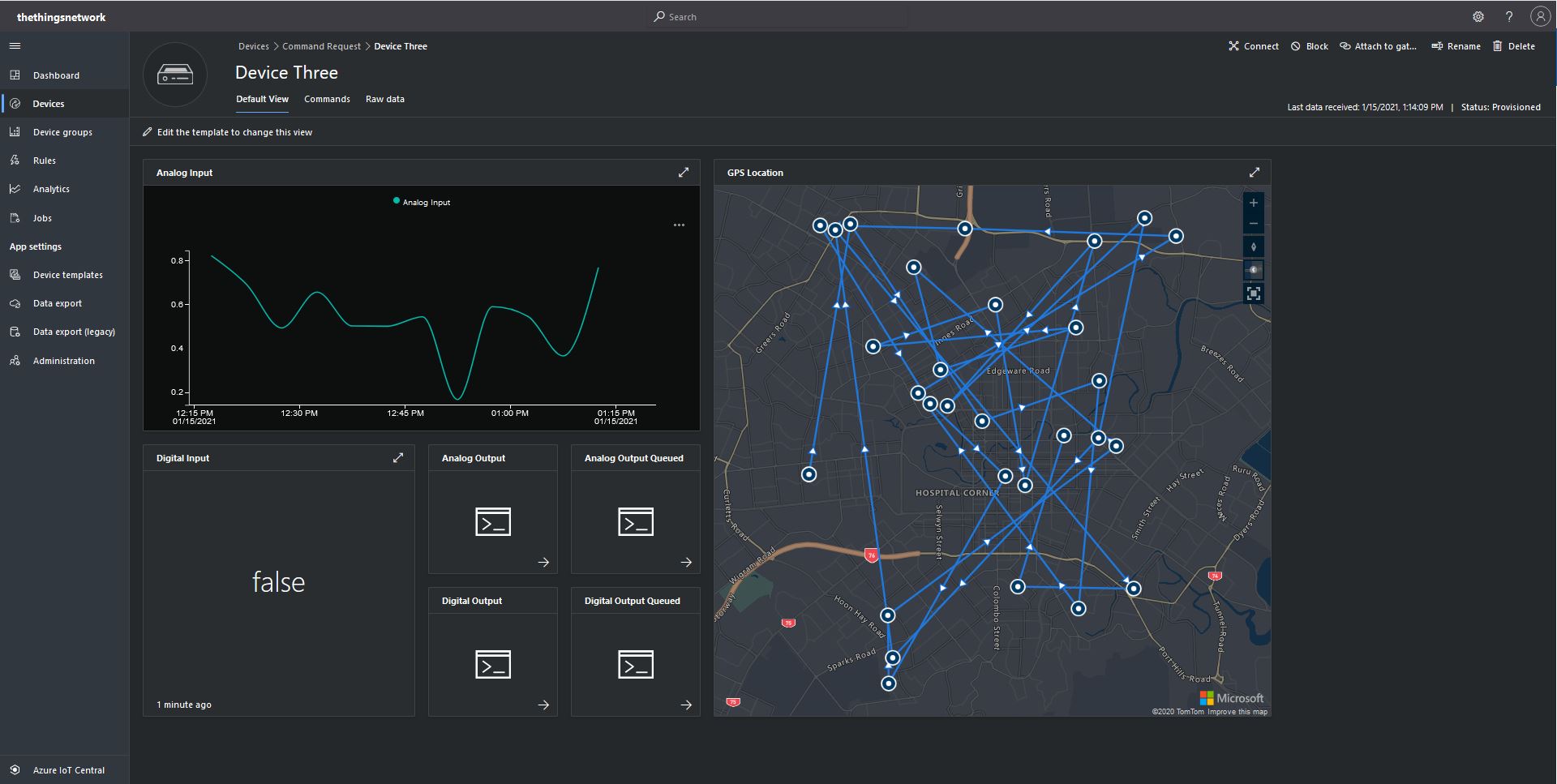This screenshot has height=784, width=1557.
Task: Toggle map full-screen fit control
Action: click(1253, 293)
